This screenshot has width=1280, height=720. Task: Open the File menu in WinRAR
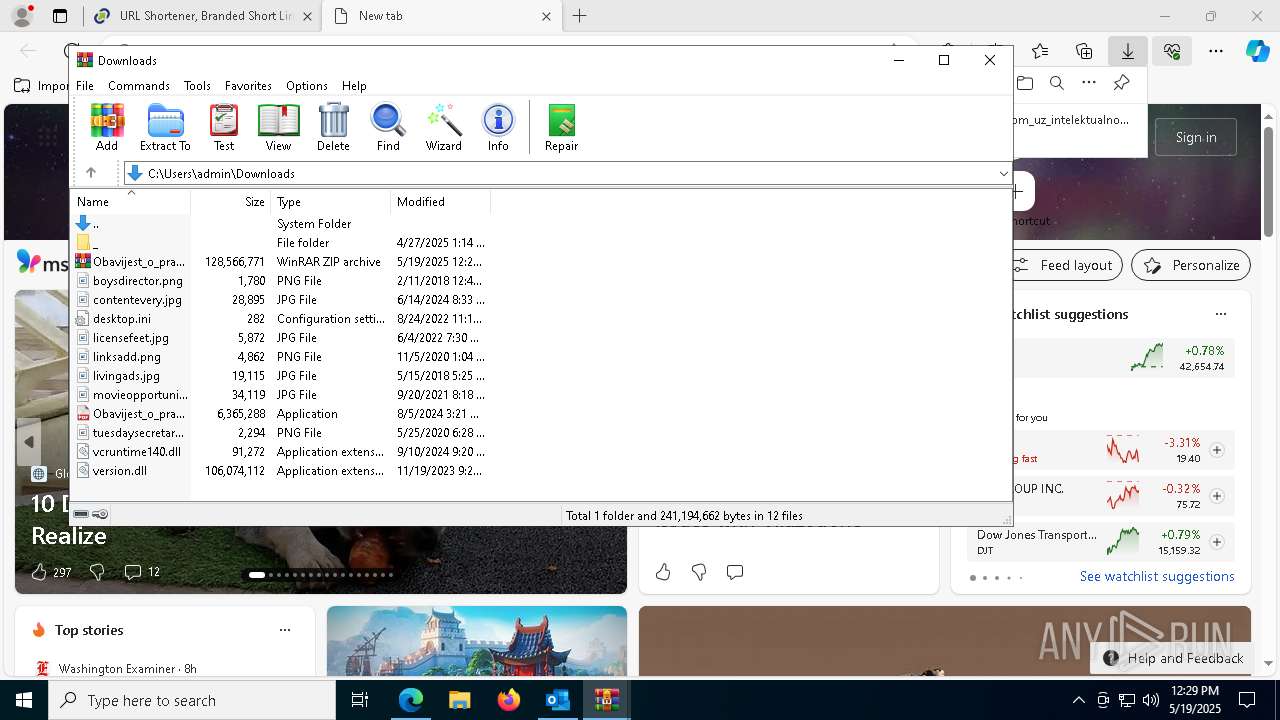pos(85,86)
